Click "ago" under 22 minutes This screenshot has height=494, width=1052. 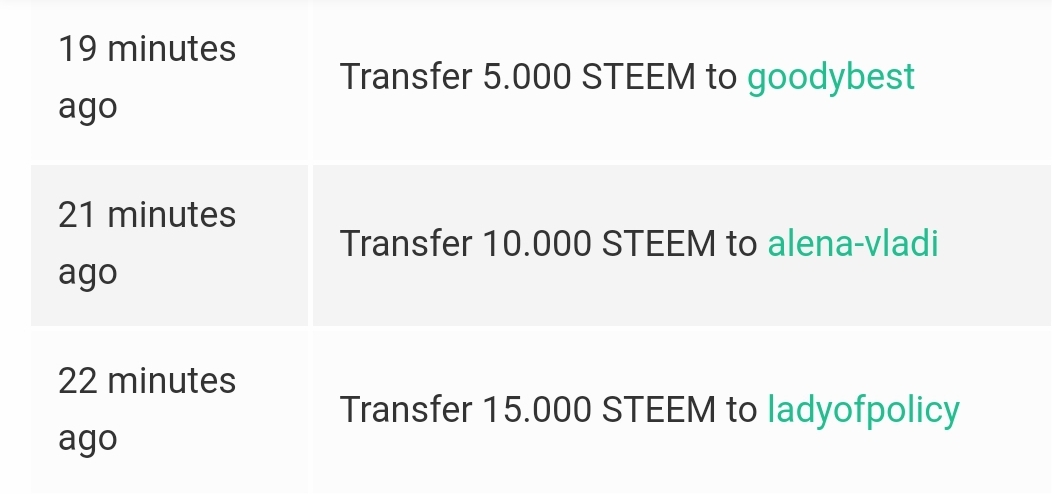coord(88,439)
